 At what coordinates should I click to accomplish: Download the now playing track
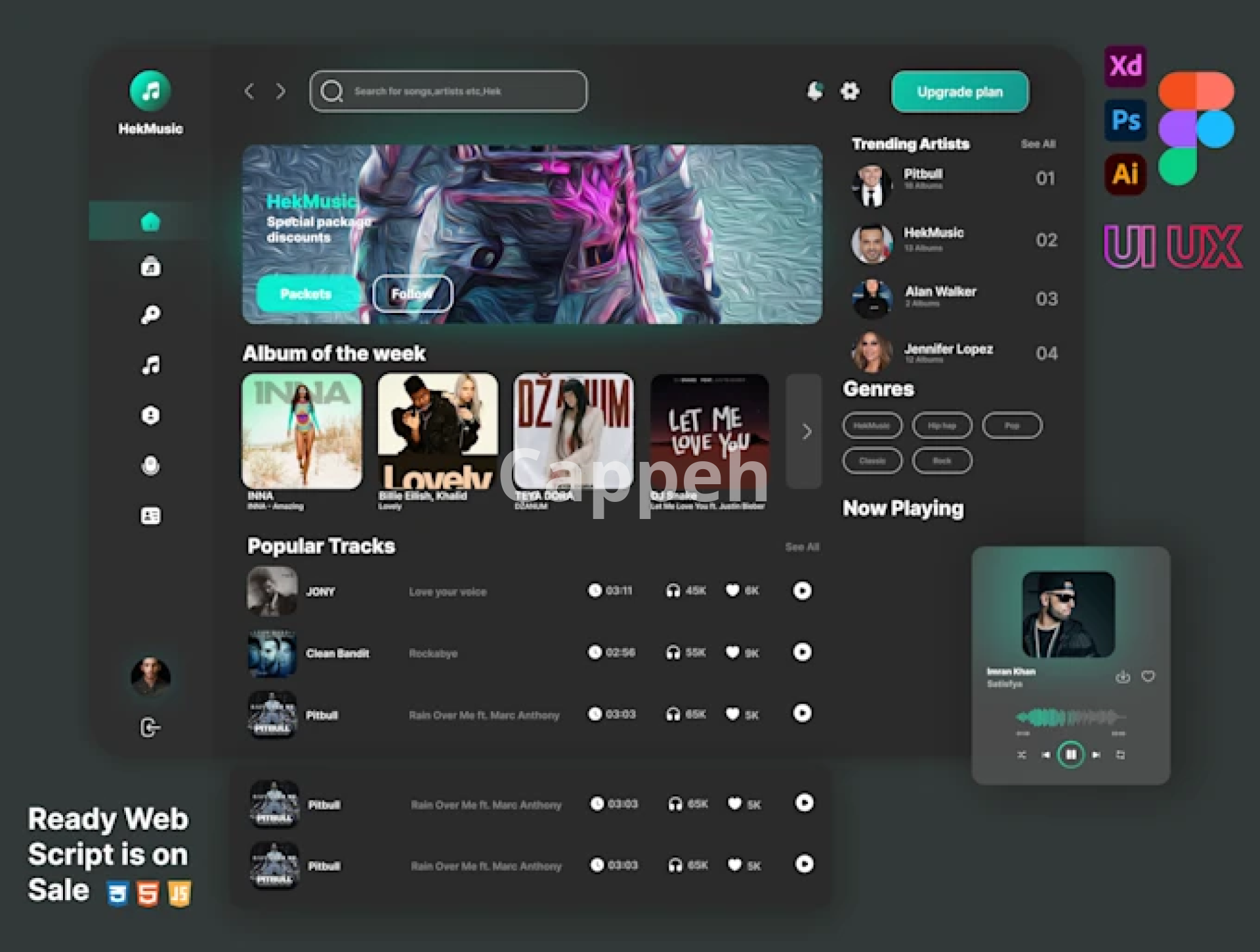(x=1123, y=676)
